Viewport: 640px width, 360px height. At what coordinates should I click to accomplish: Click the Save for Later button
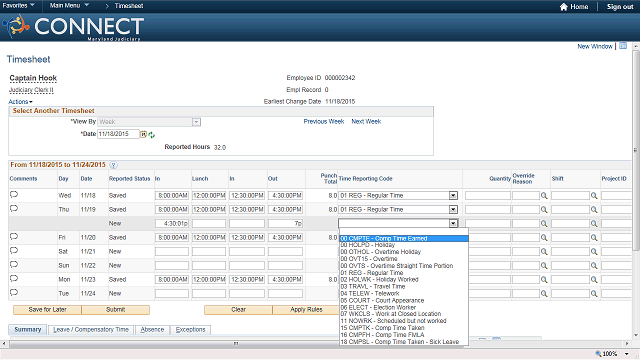(47, 310)
